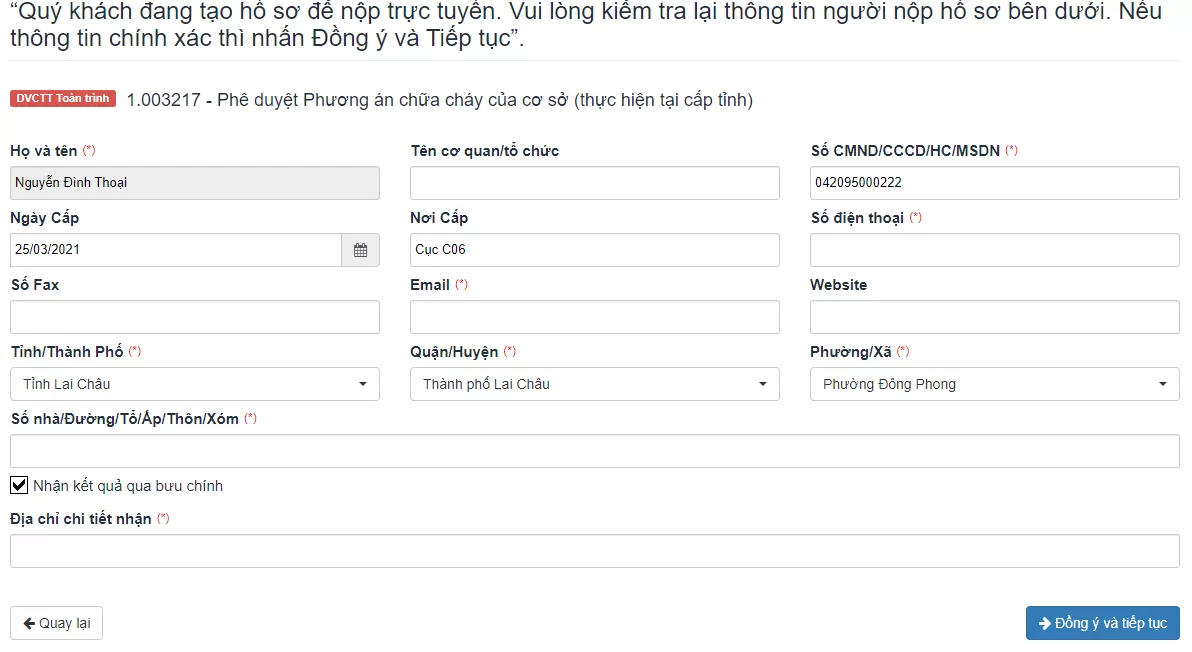Focus the Số nhà/Đường/Tổ/Ấp/Thôn/Xóm field

pyautogui.click(x=594, y=451)
